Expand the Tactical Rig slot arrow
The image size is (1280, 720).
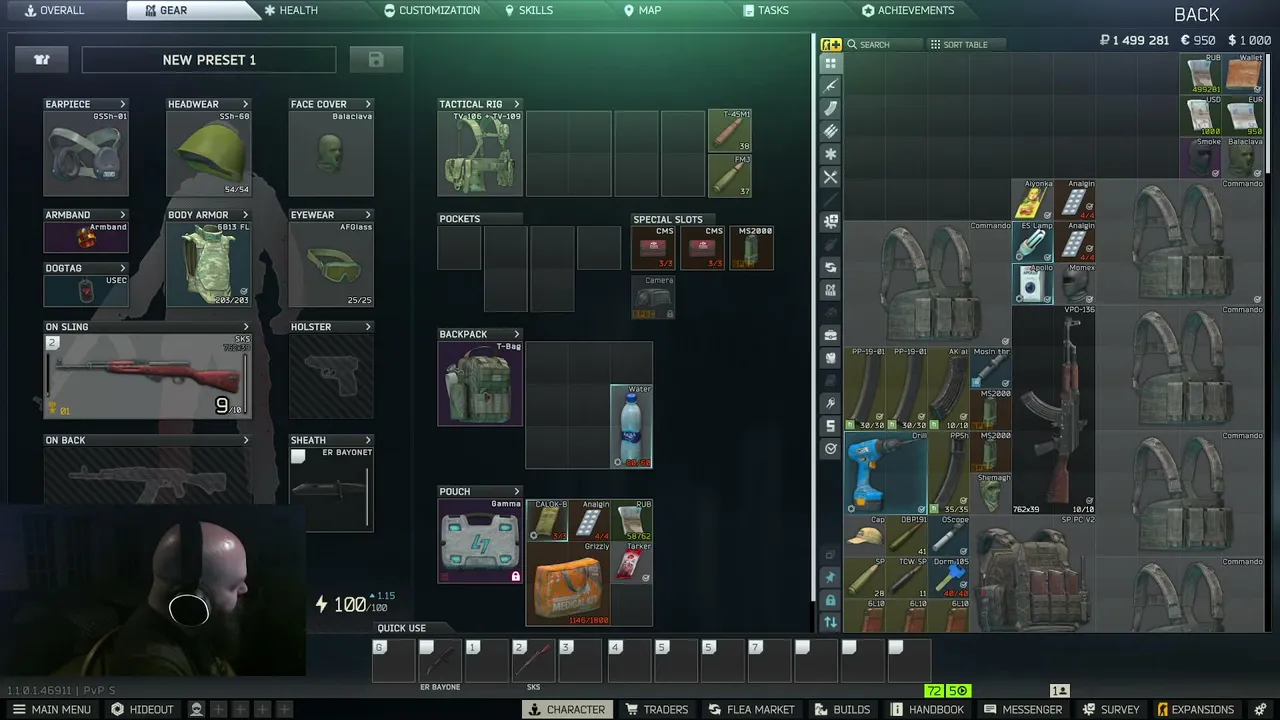(517, 104)
